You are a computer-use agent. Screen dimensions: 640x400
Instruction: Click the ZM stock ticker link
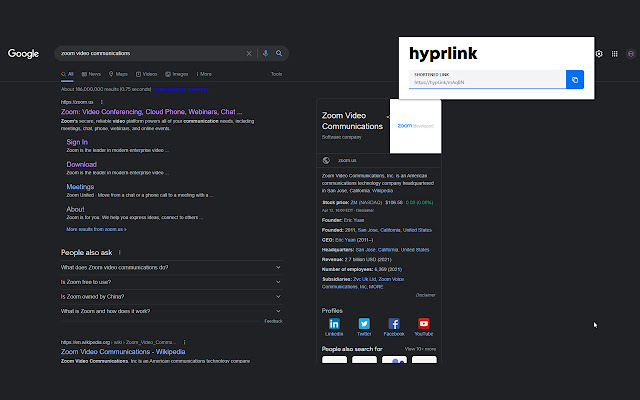[354, 202]
